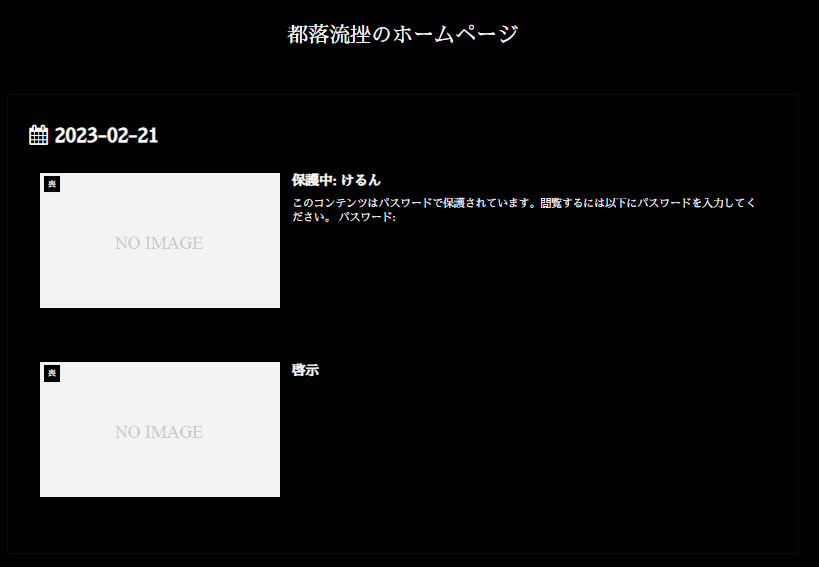Click the calendar icon beside 2023-02-21

[x=39, y=135]
